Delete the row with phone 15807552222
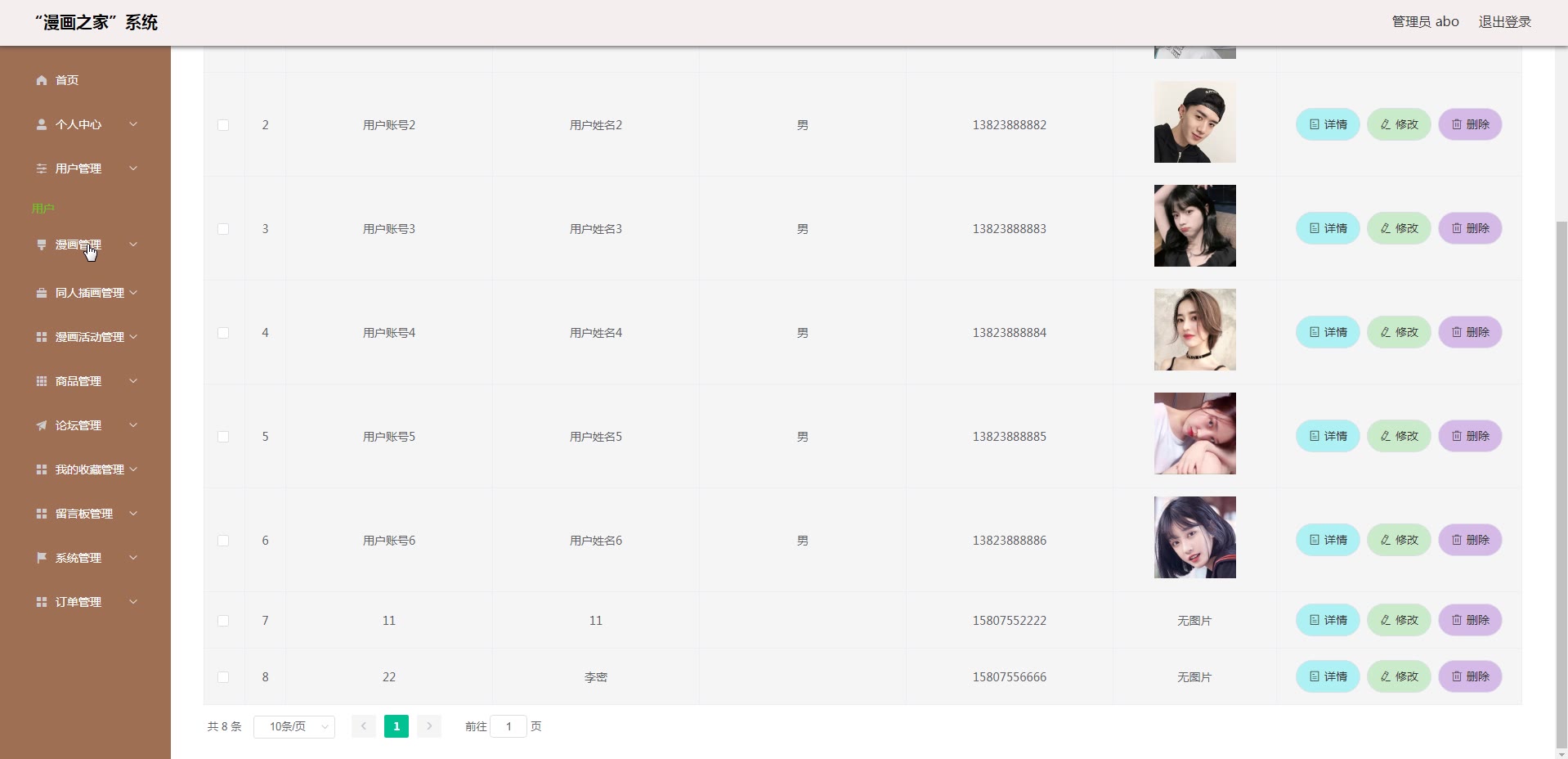This screenshot has height=759, width=1568. (x=1470, y=620)
